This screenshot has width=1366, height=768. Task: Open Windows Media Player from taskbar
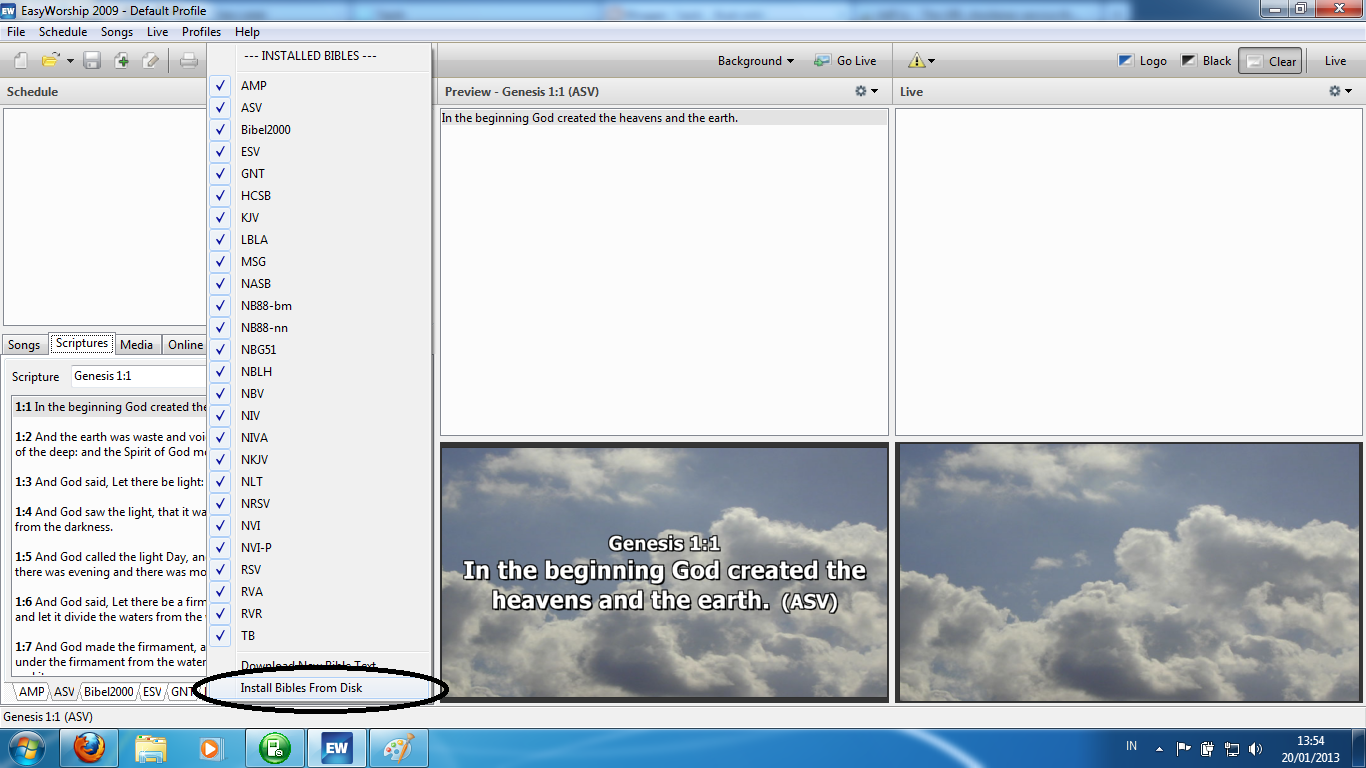click(212, 748)
